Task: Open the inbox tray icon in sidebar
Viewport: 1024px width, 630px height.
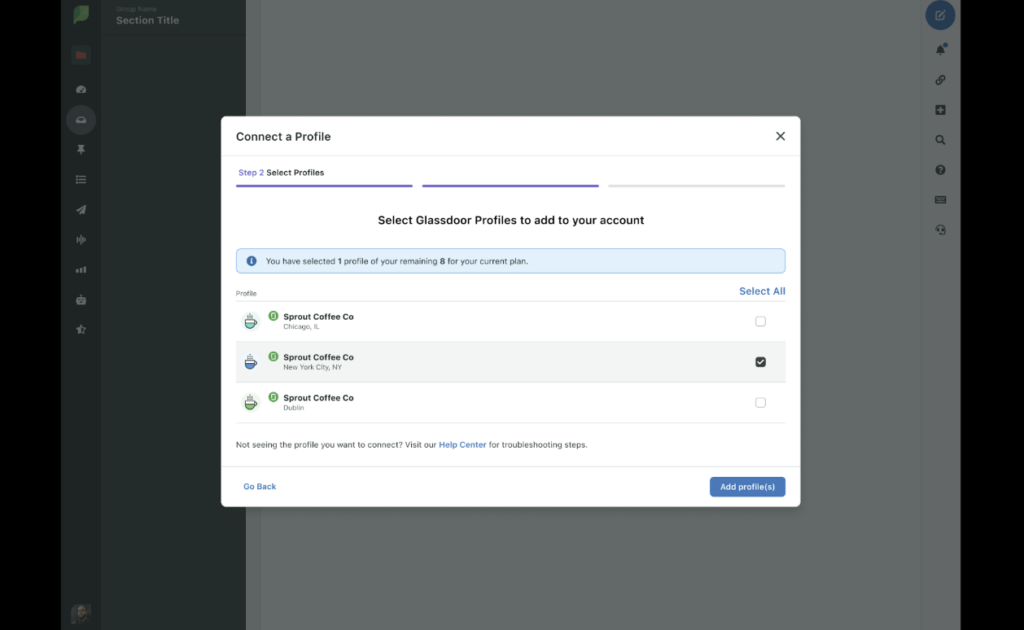Action: coord(81,120)
